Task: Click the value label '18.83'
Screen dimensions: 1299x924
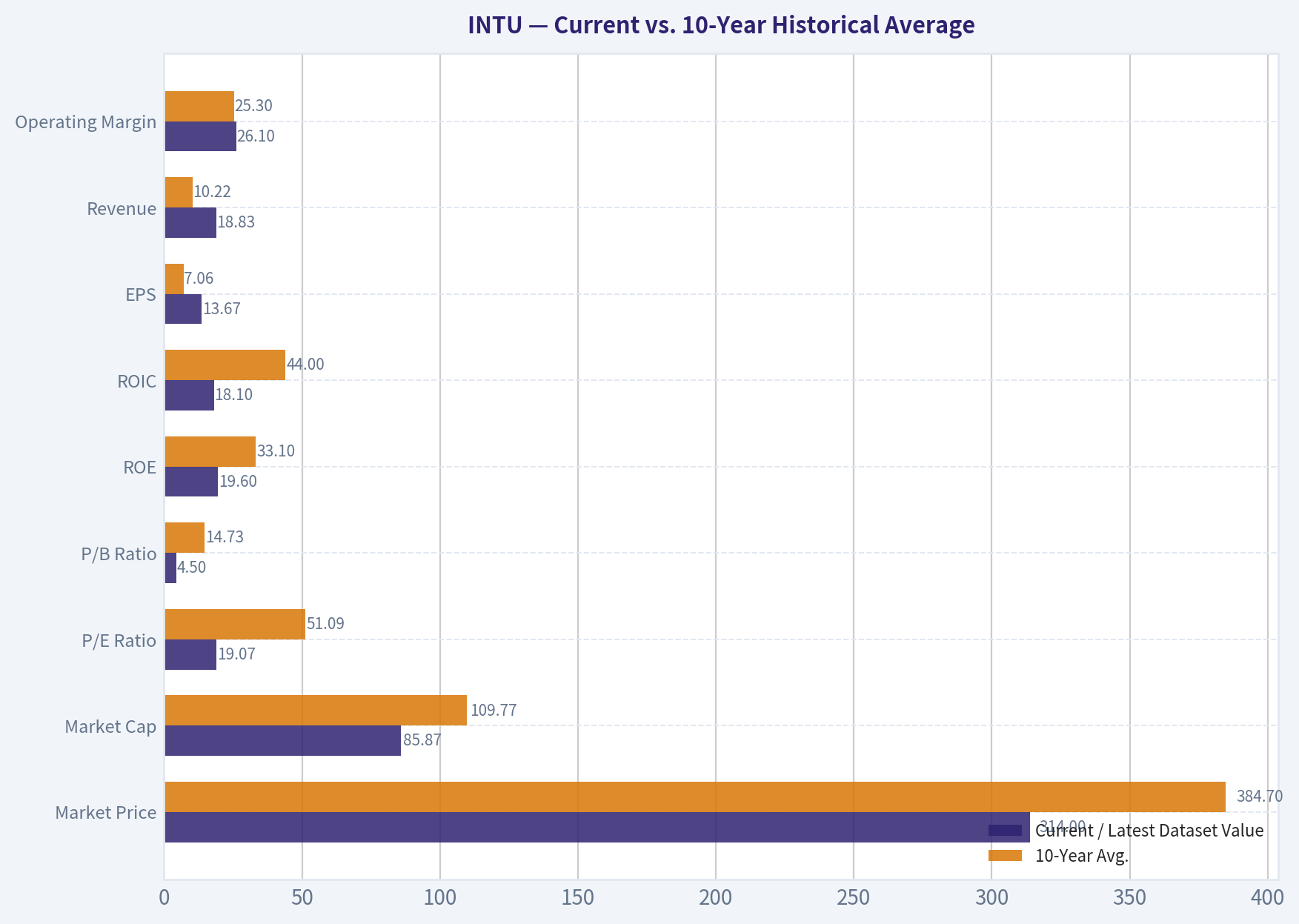Action: coord(236,222)
